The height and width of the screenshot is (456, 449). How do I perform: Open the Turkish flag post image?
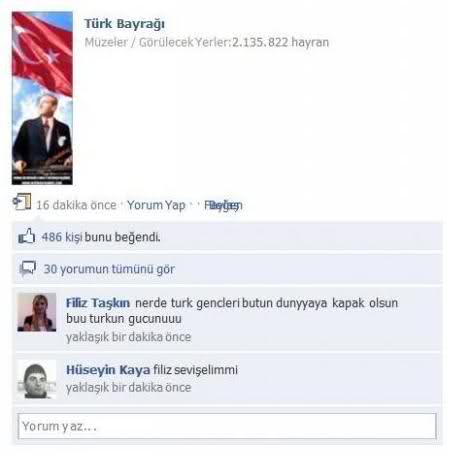[42, 98]
